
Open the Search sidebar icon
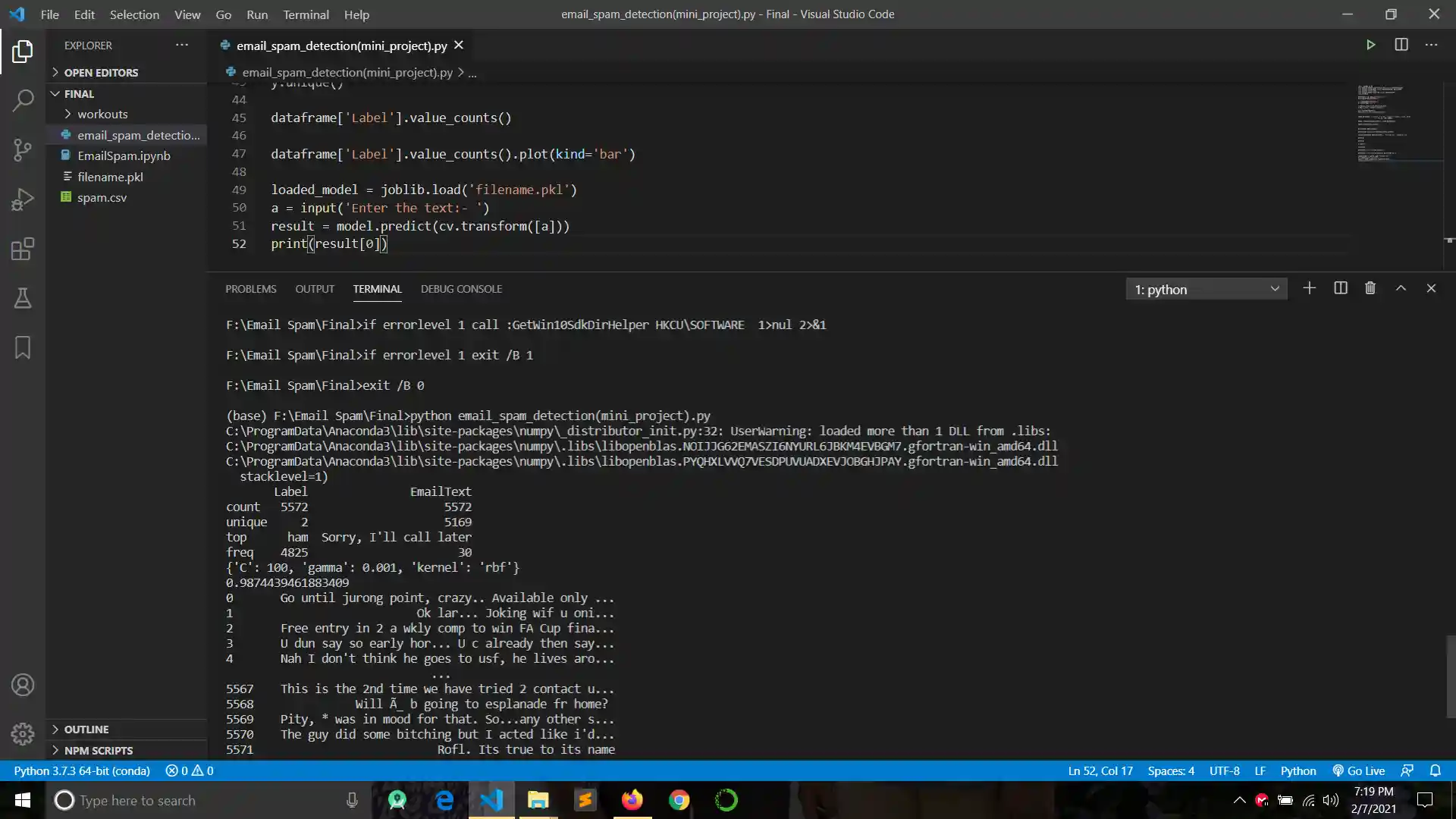pos(23,99)
